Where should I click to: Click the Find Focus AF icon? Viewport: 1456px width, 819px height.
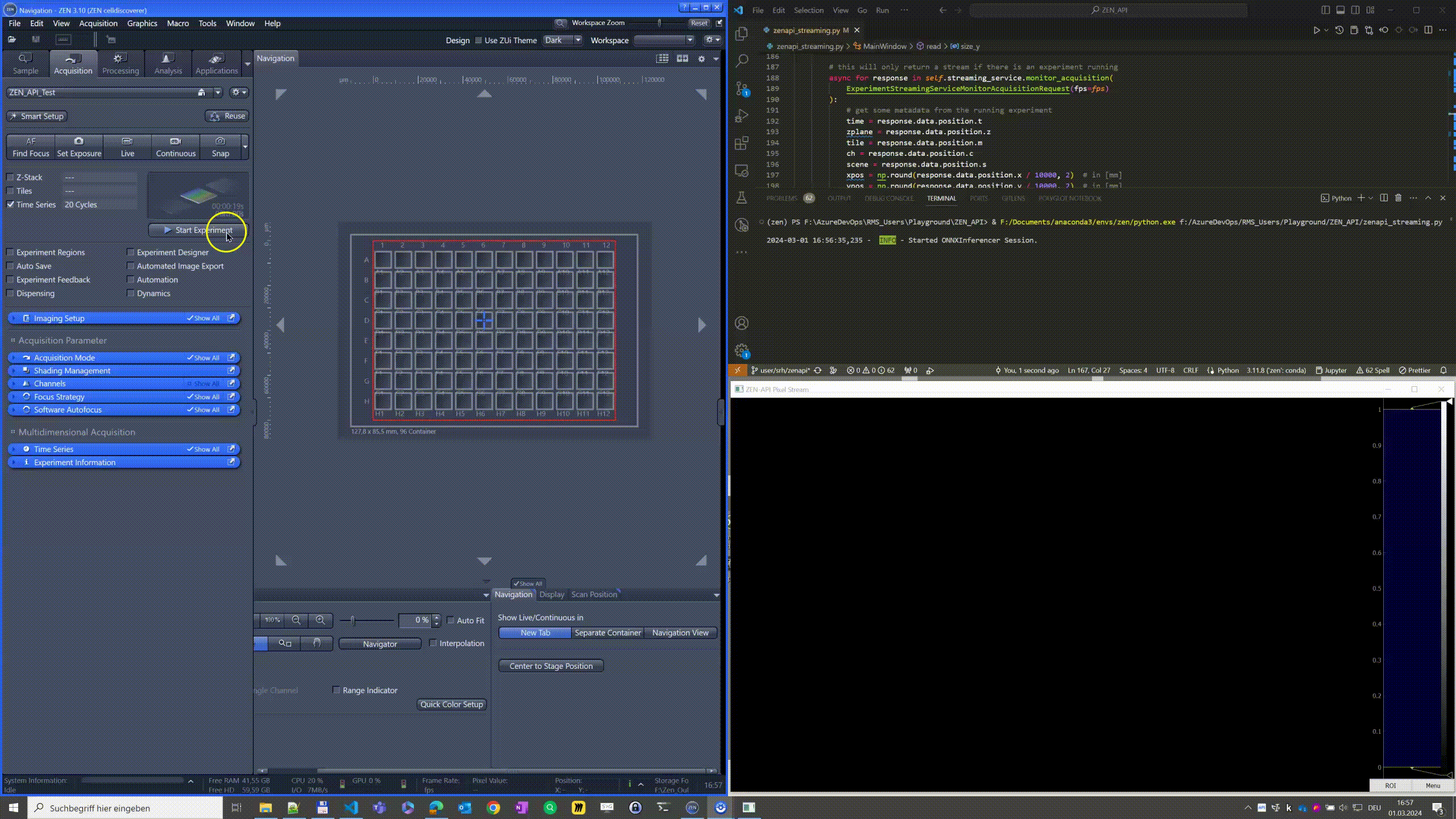31,141
